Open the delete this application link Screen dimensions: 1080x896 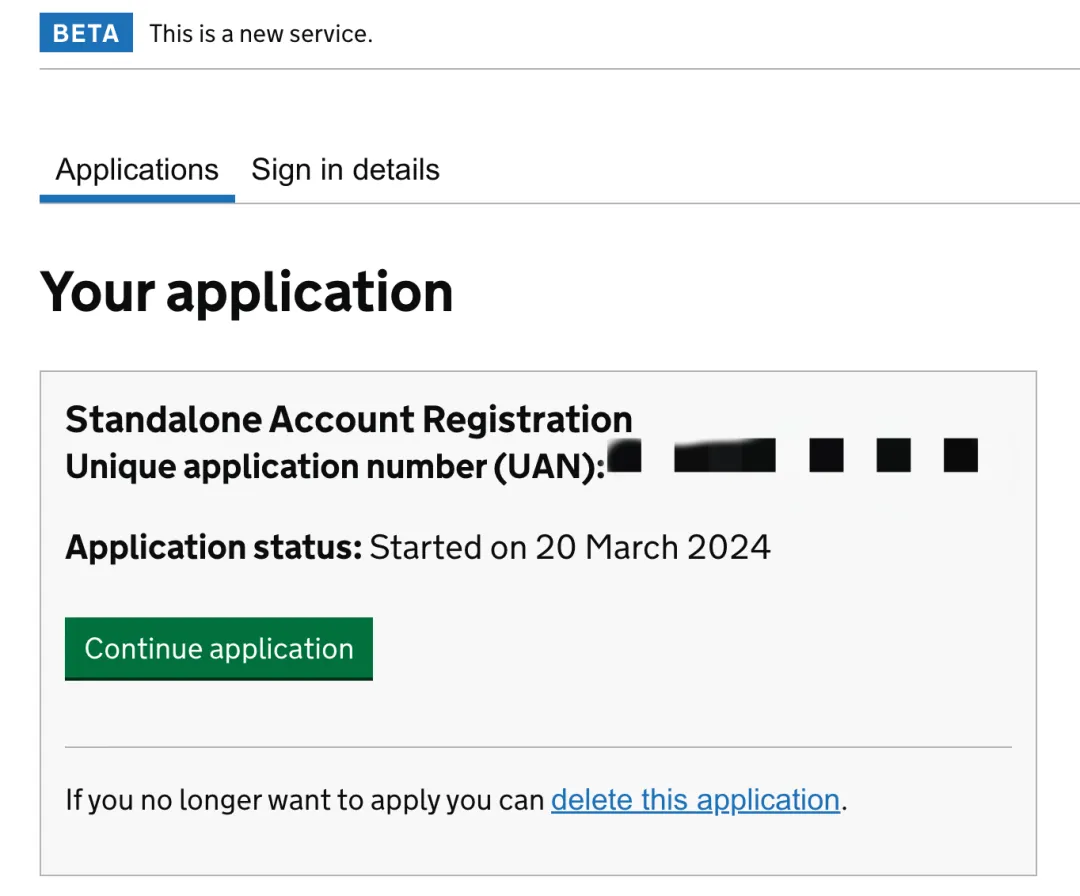[695, 800]
